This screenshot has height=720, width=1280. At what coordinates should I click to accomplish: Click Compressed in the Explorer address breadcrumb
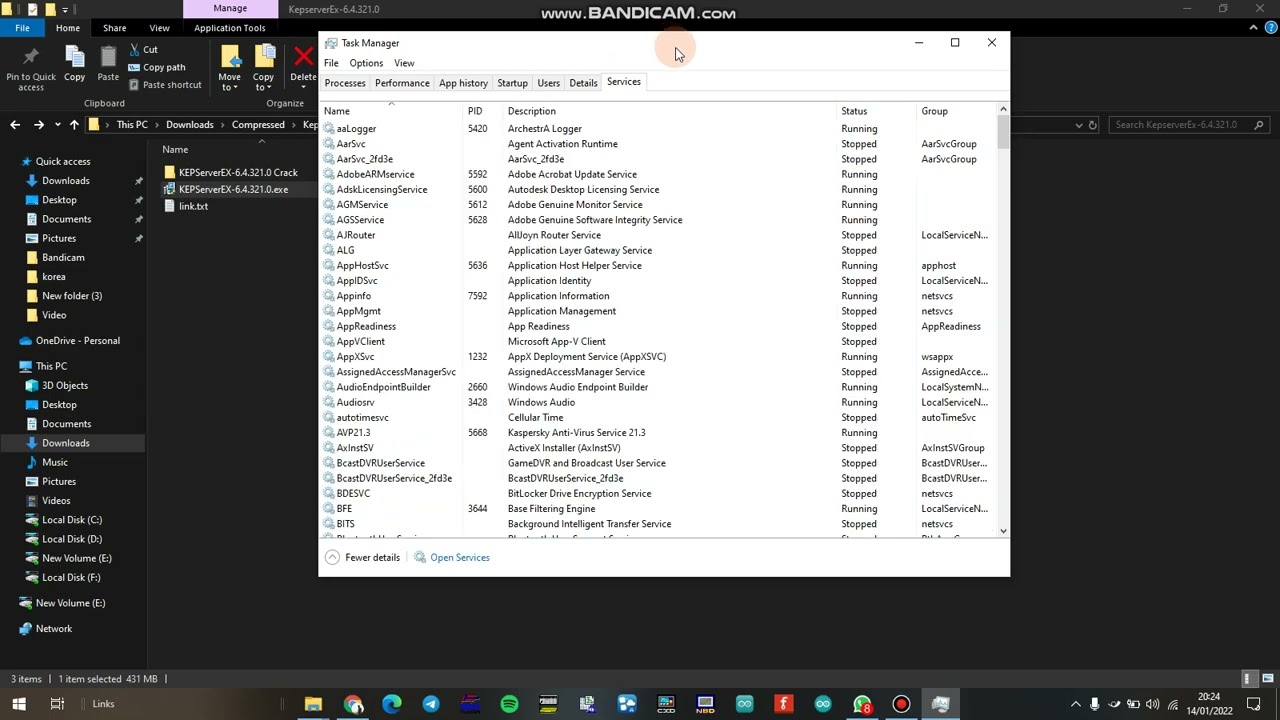pos(258,125)
